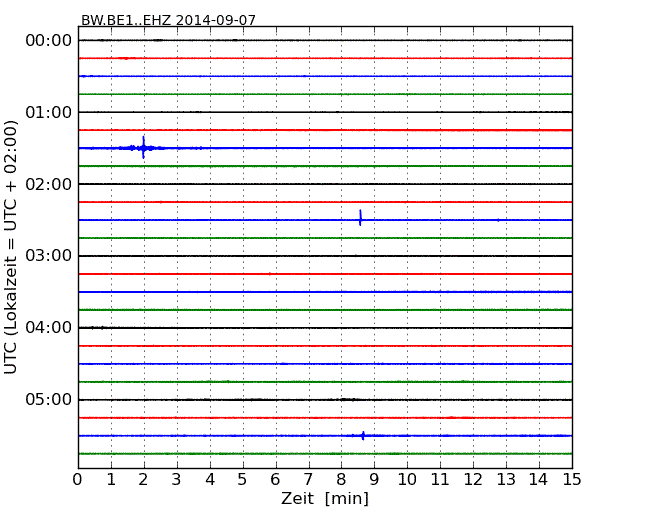Click the 01:00 time label
Viewport: 650px width, 520px height.
[49, 112]
